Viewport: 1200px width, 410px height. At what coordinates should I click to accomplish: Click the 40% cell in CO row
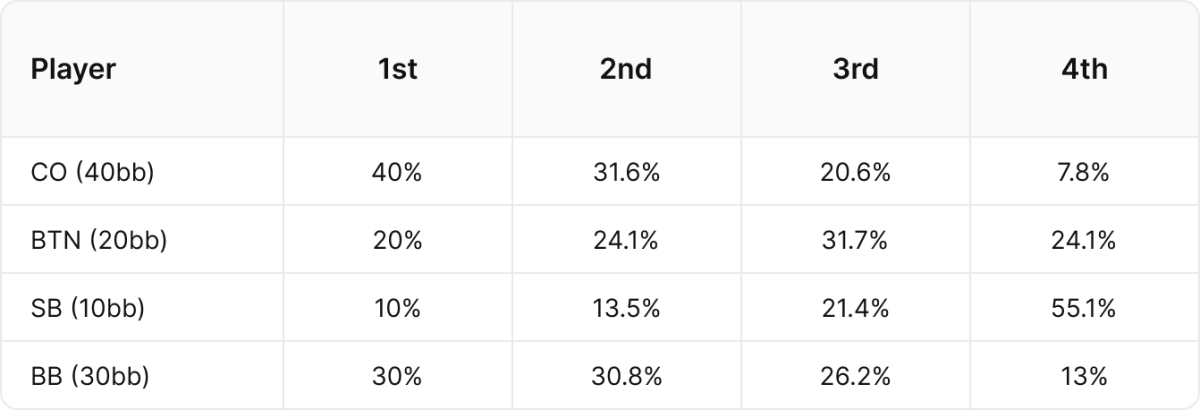398,172
